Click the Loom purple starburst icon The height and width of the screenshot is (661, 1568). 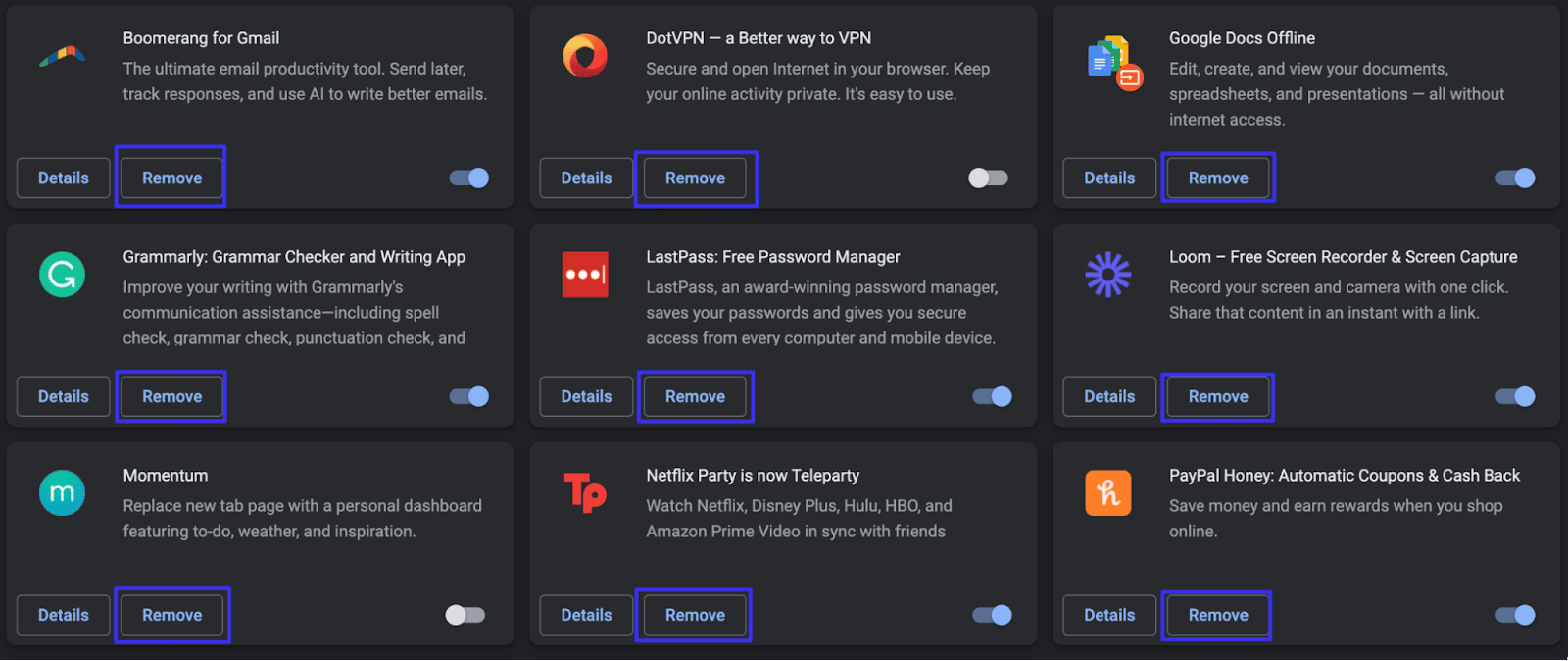(1108, 275)
